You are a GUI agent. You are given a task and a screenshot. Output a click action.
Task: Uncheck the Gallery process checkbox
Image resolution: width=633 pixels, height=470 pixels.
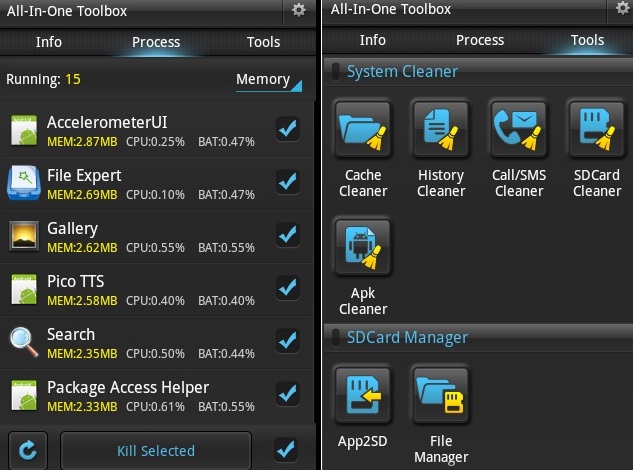(288, 235)
